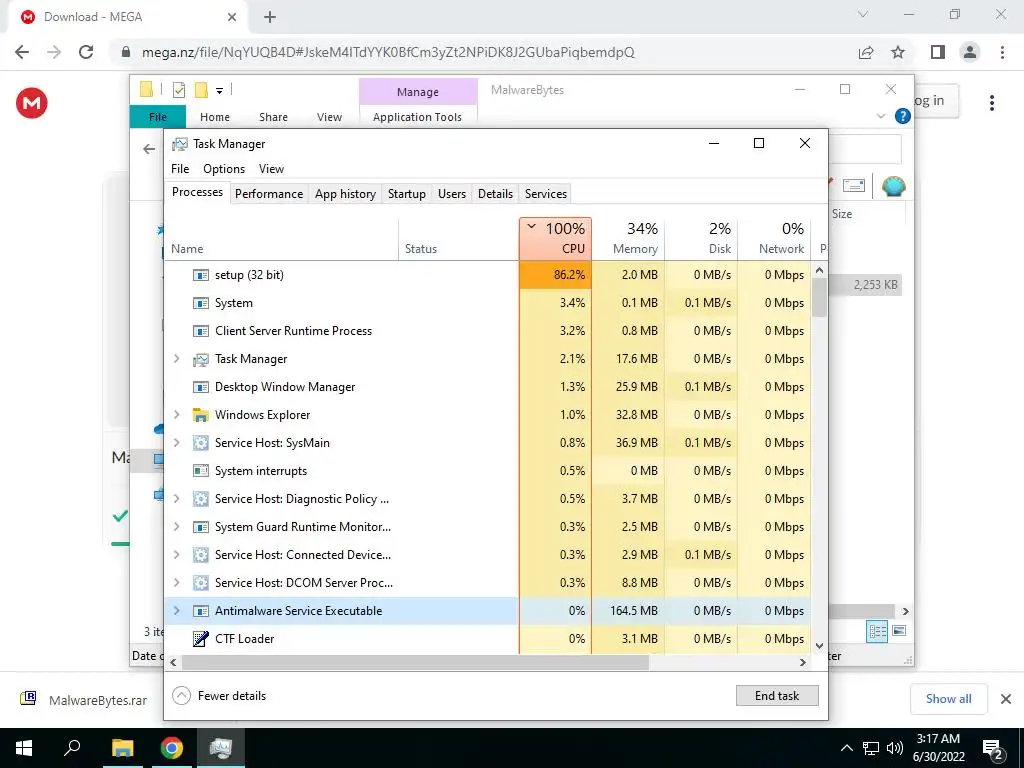Click the Task Manager horizontal scrollbar thumb
1024x768 pixels.
click(415, 662)
